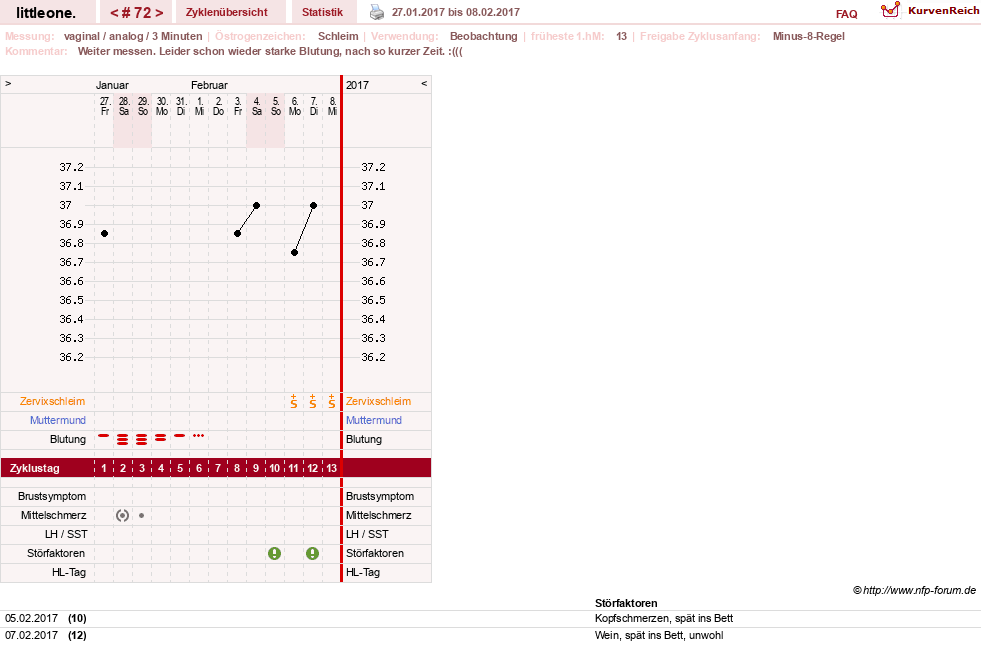Viewport: 981px width, 662px height.
Task: Click the left-side Blutung row label
Action: click(x=68, y=439)
